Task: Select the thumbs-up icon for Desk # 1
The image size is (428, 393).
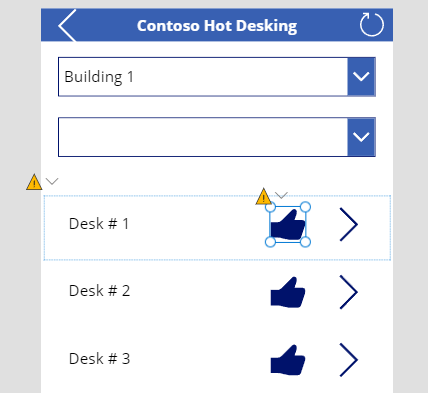Action: click(288, 224)
